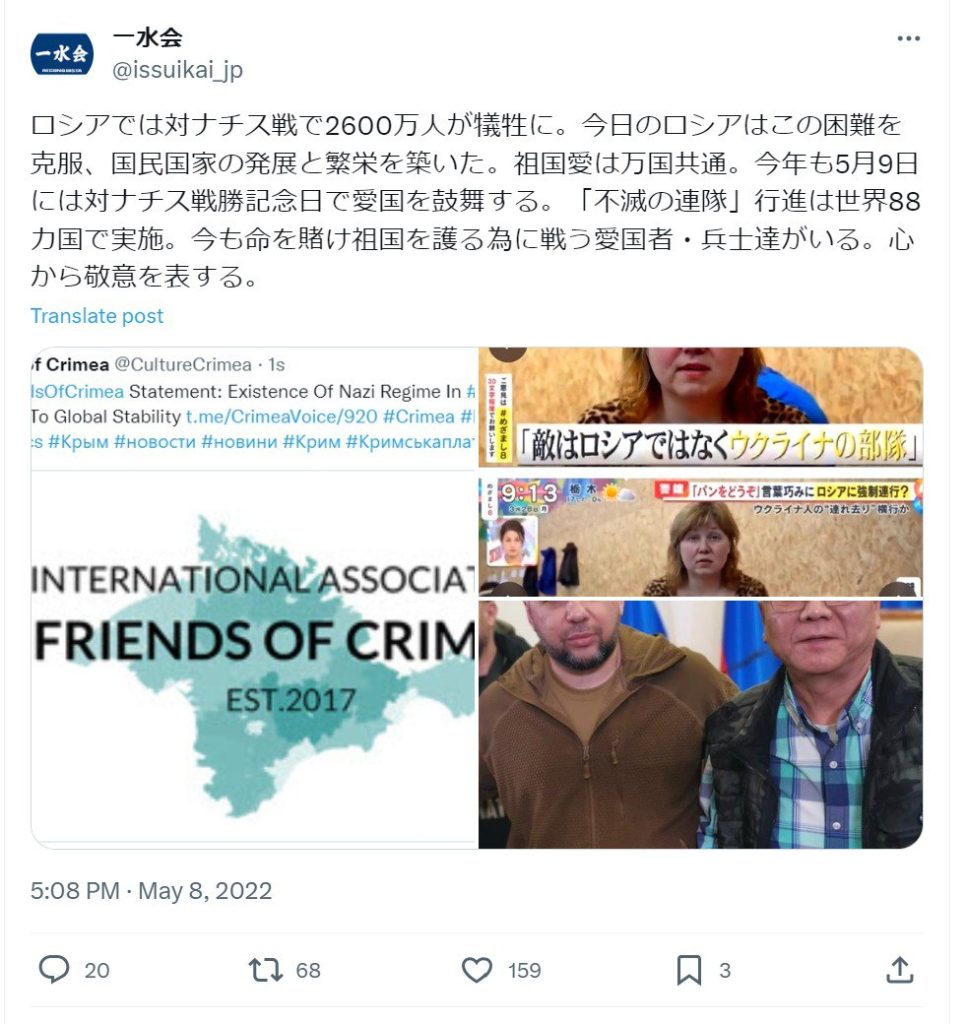Open the woman in leopard top image

701,407
